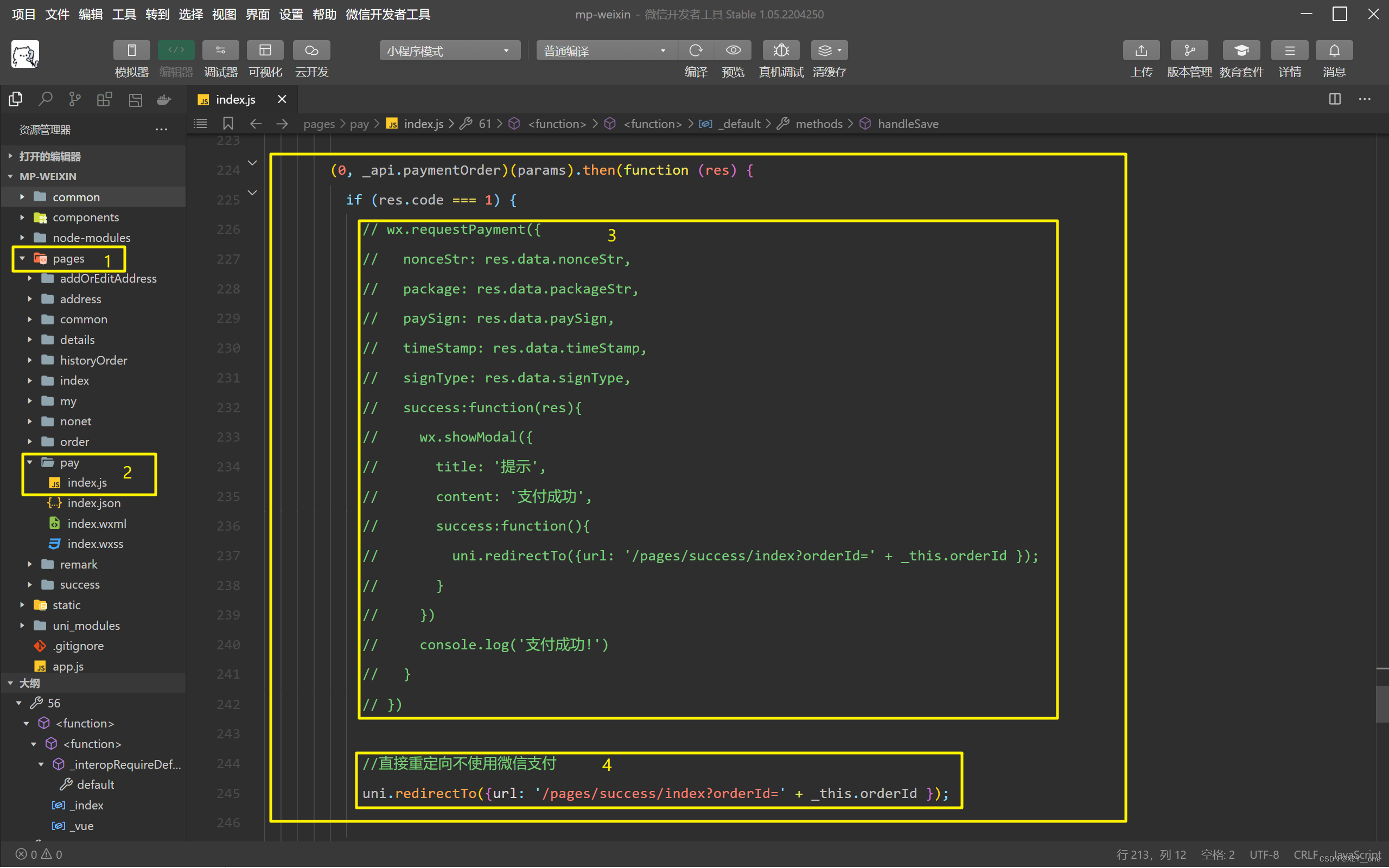Screen dimensions: 1389x868
Task: Open the 小程序模式 mode dropdown
Action: (x=449, y=51)
